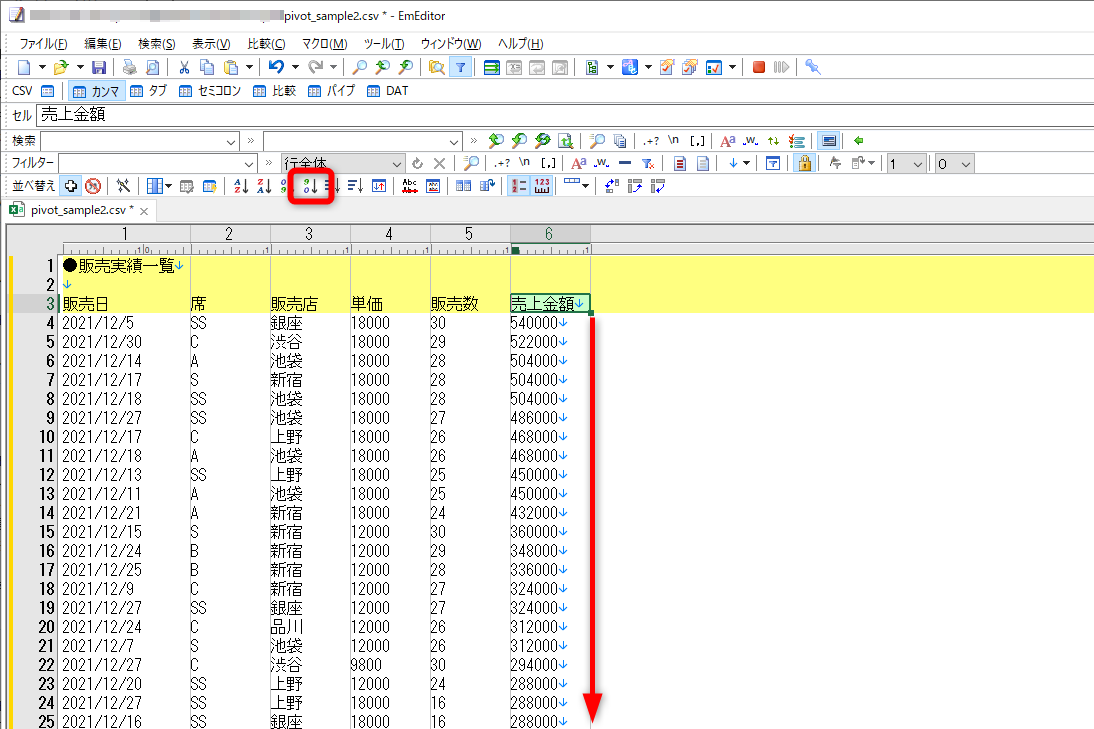Click the Save floppy disk icon
1094x729 pixels.
[99, 67]
